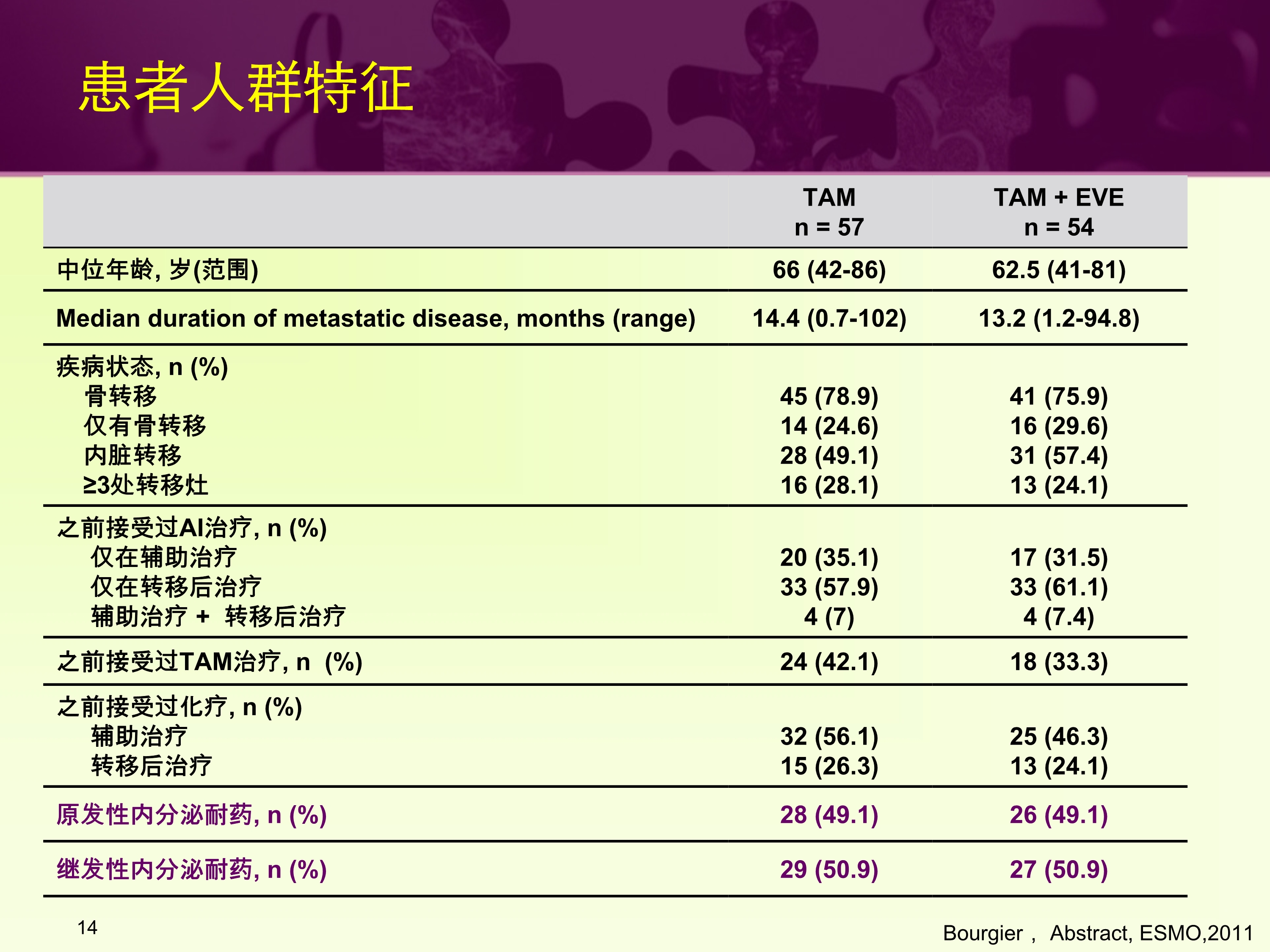The image size is (1270, 952).
Task: Click the value 24 (42.1)
Action: click(829, 662)
